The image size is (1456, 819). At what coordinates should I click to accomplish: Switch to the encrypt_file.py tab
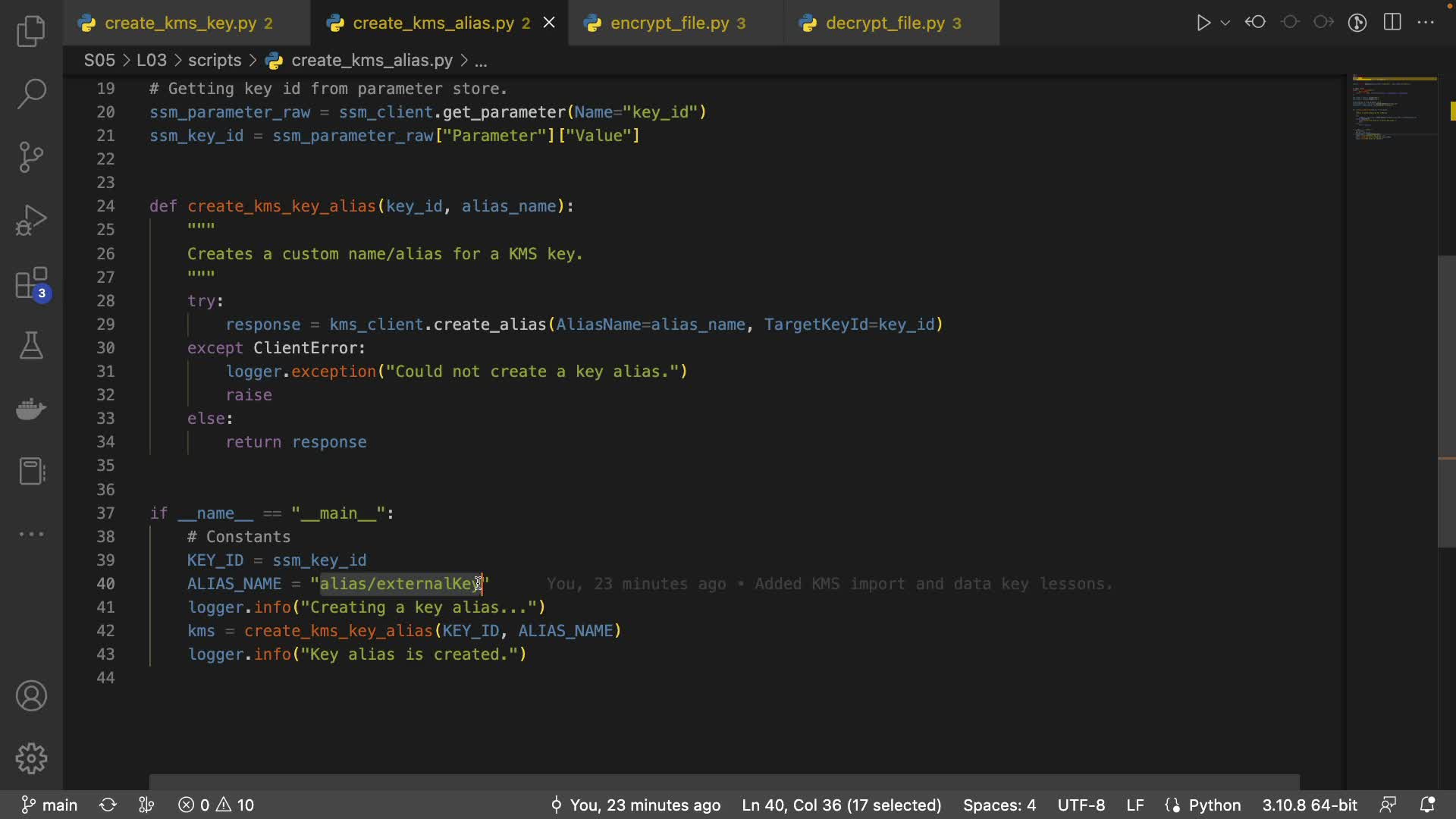[x=669, y=24]
